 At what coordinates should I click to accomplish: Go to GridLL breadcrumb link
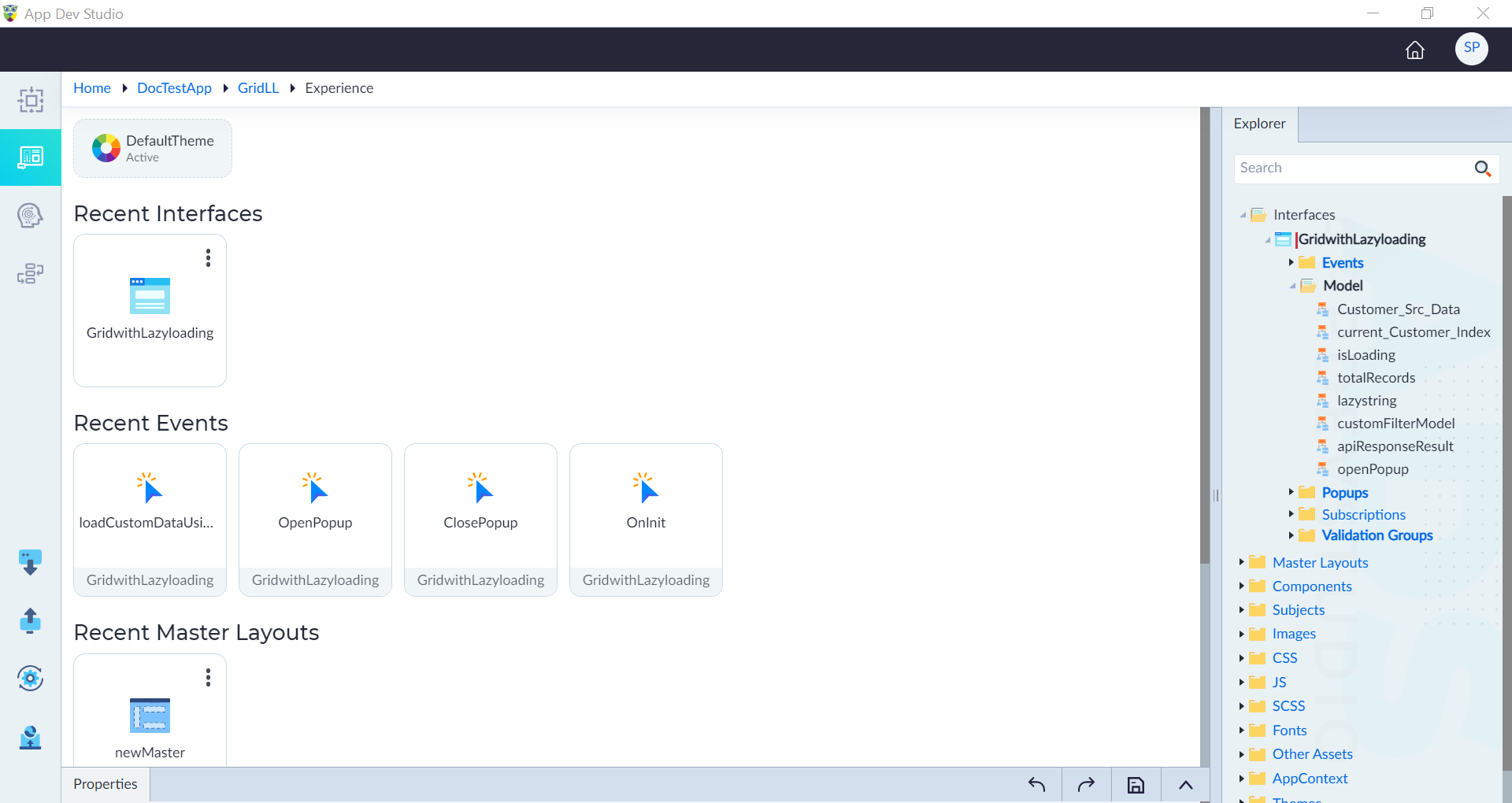coord(258,88)
